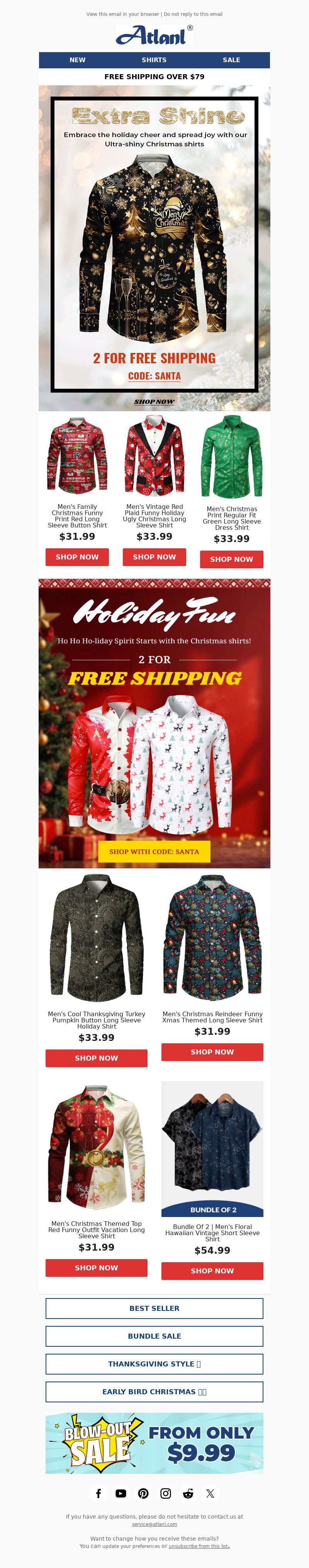
Task: Open the YouTube social icon
Action: coord(121,1493)
